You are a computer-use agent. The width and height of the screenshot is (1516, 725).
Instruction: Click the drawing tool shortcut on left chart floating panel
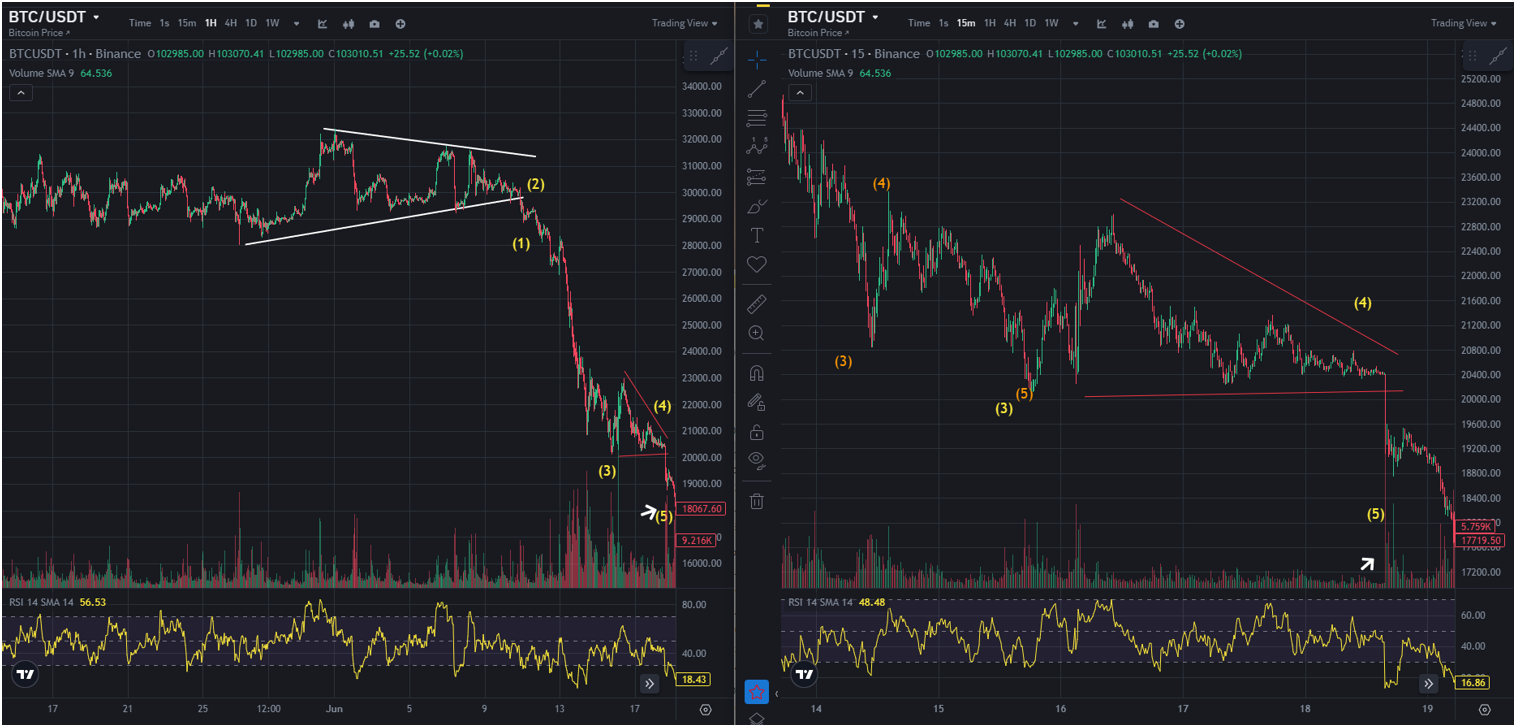(718, 57)
